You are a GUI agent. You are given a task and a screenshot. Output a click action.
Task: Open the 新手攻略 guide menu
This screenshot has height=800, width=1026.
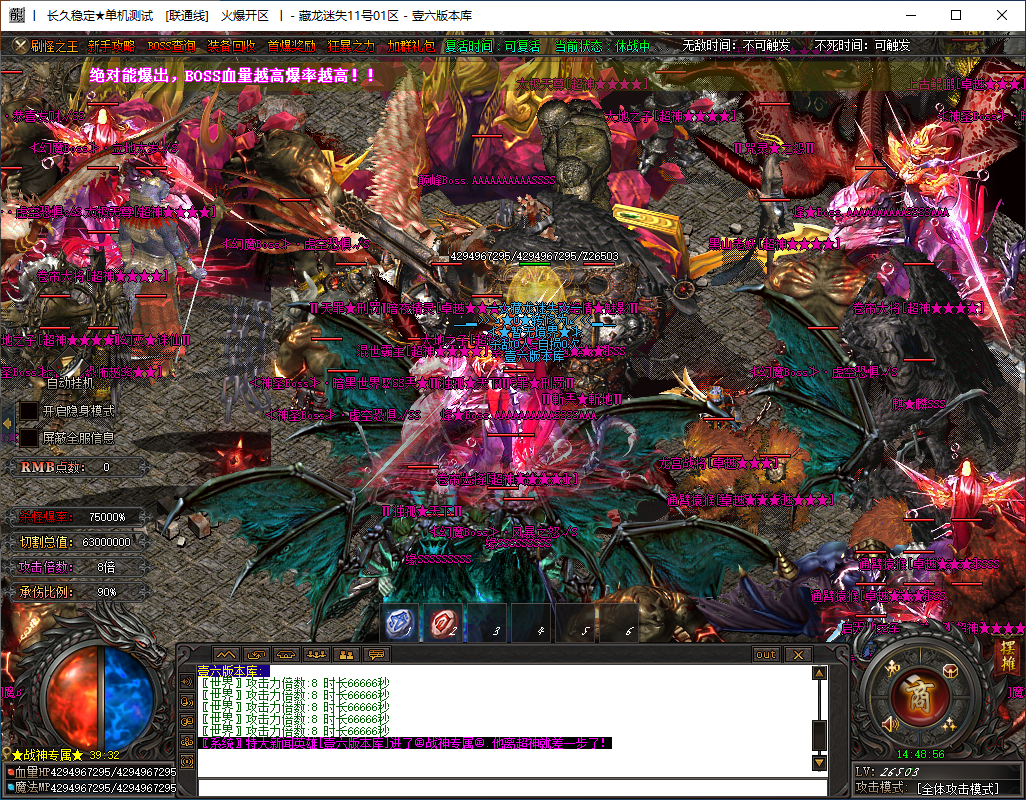[111, 46]
